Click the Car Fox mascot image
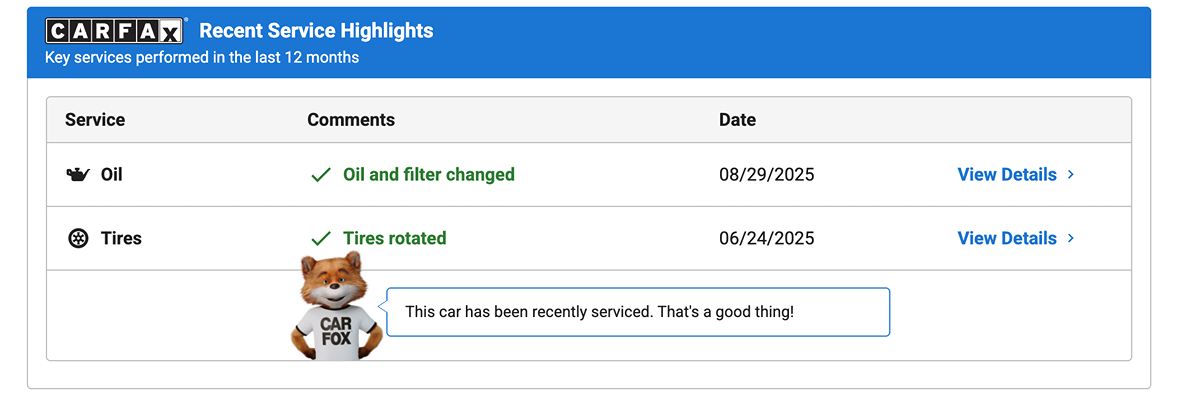 click(x=335, y=308)
